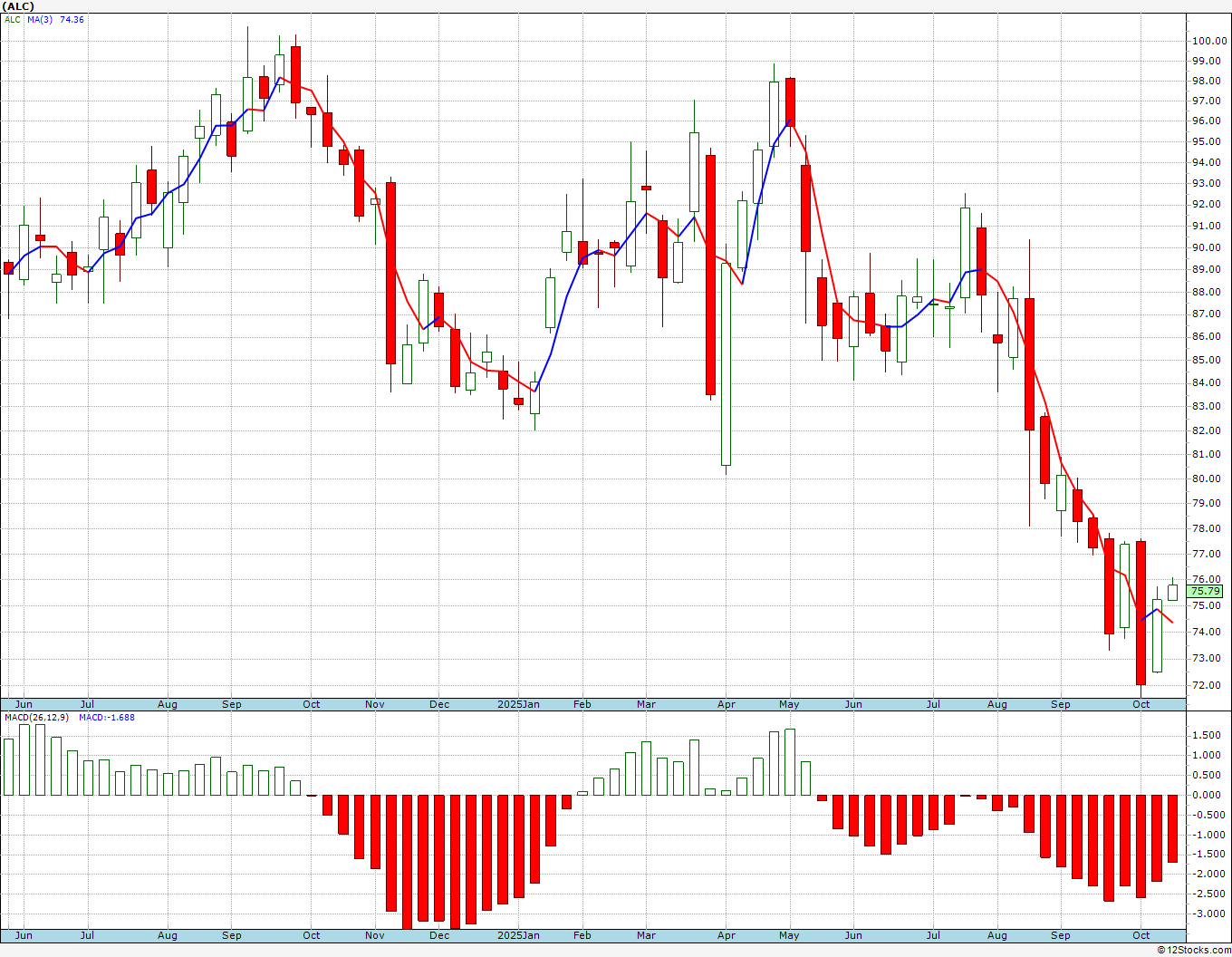Pick the 78.00 price axis label
The height and width of the screenshot is (957, 1232).
point(1206,528)
